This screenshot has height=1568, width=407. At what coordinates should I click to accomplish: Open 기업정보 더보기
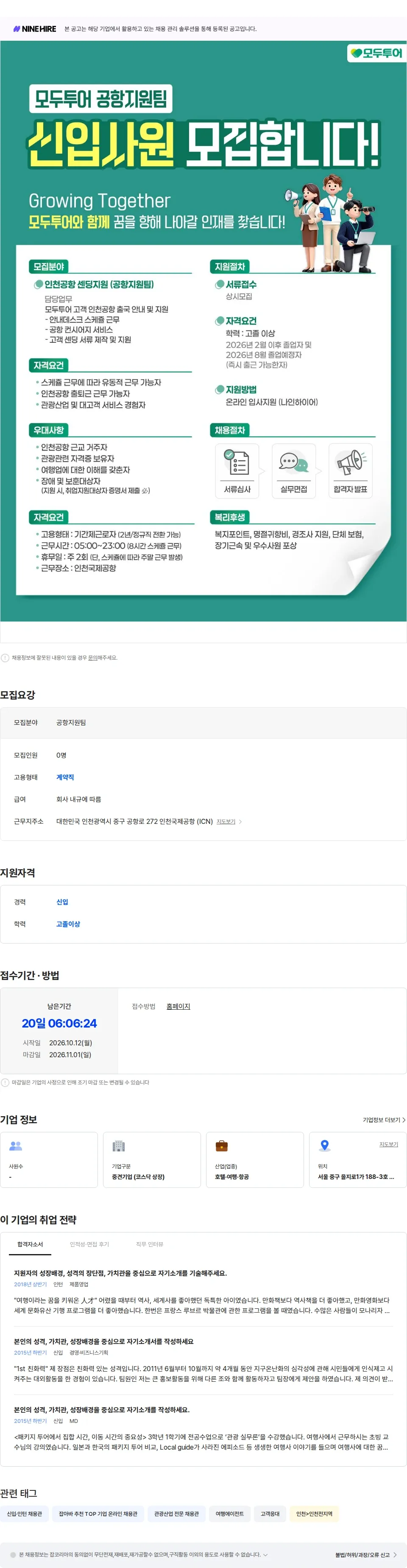click(384, 1120)
